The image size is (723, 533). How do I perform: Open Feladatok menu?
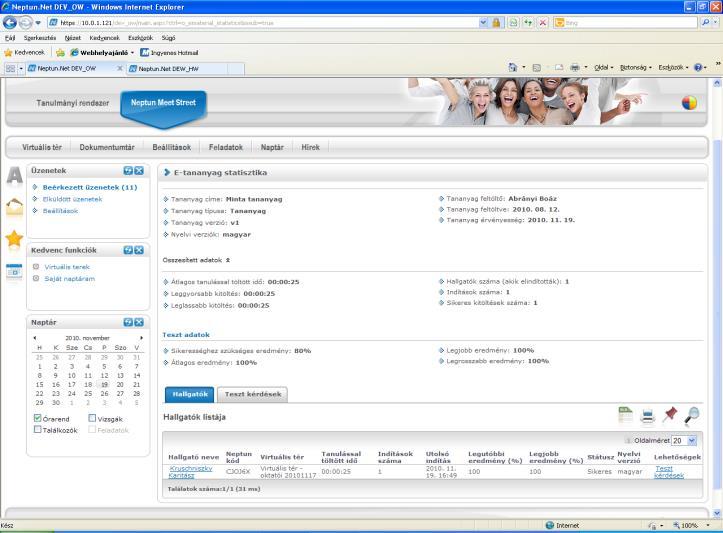pyautogui.click(x=225, y=147)
